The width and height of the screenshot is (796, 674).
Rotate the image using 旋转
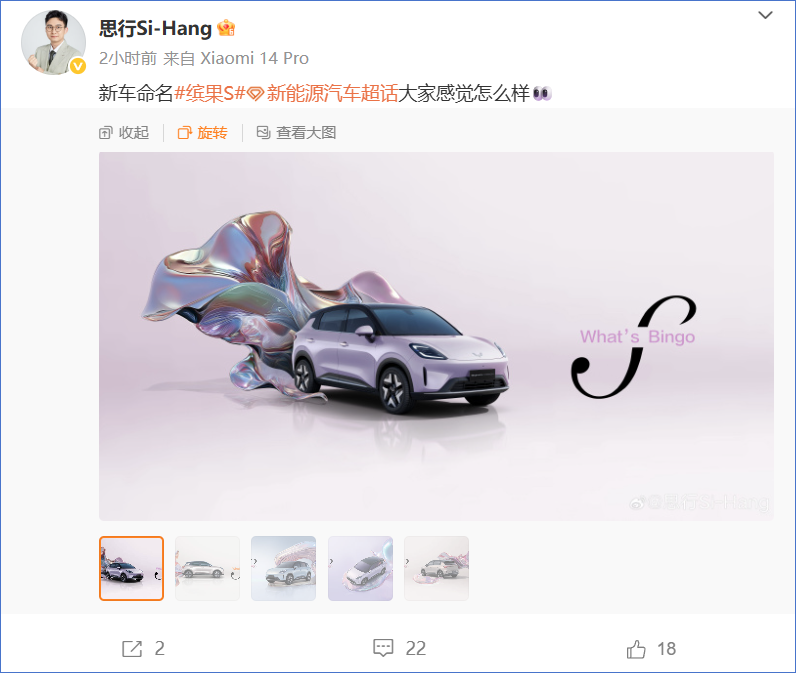203,133
